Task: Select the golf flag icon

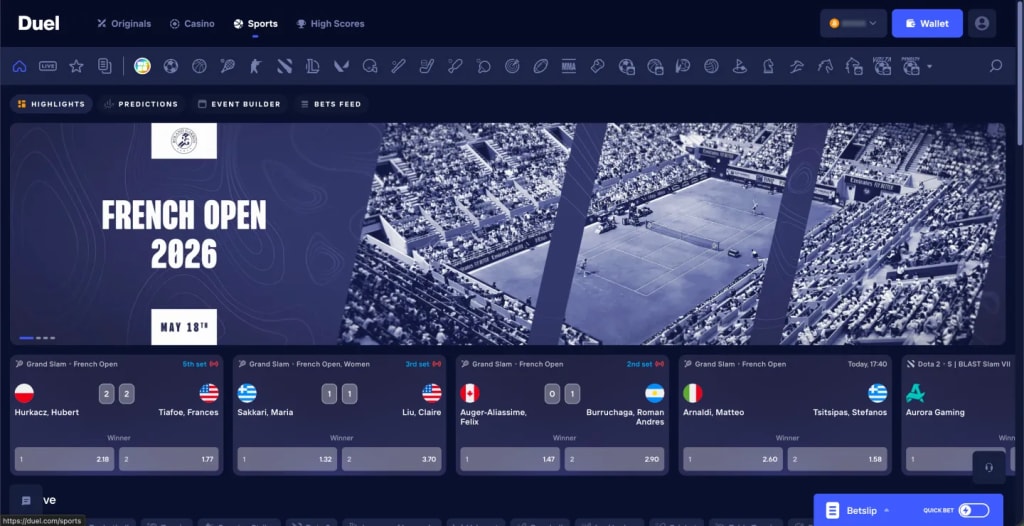Action: [739, 66]
